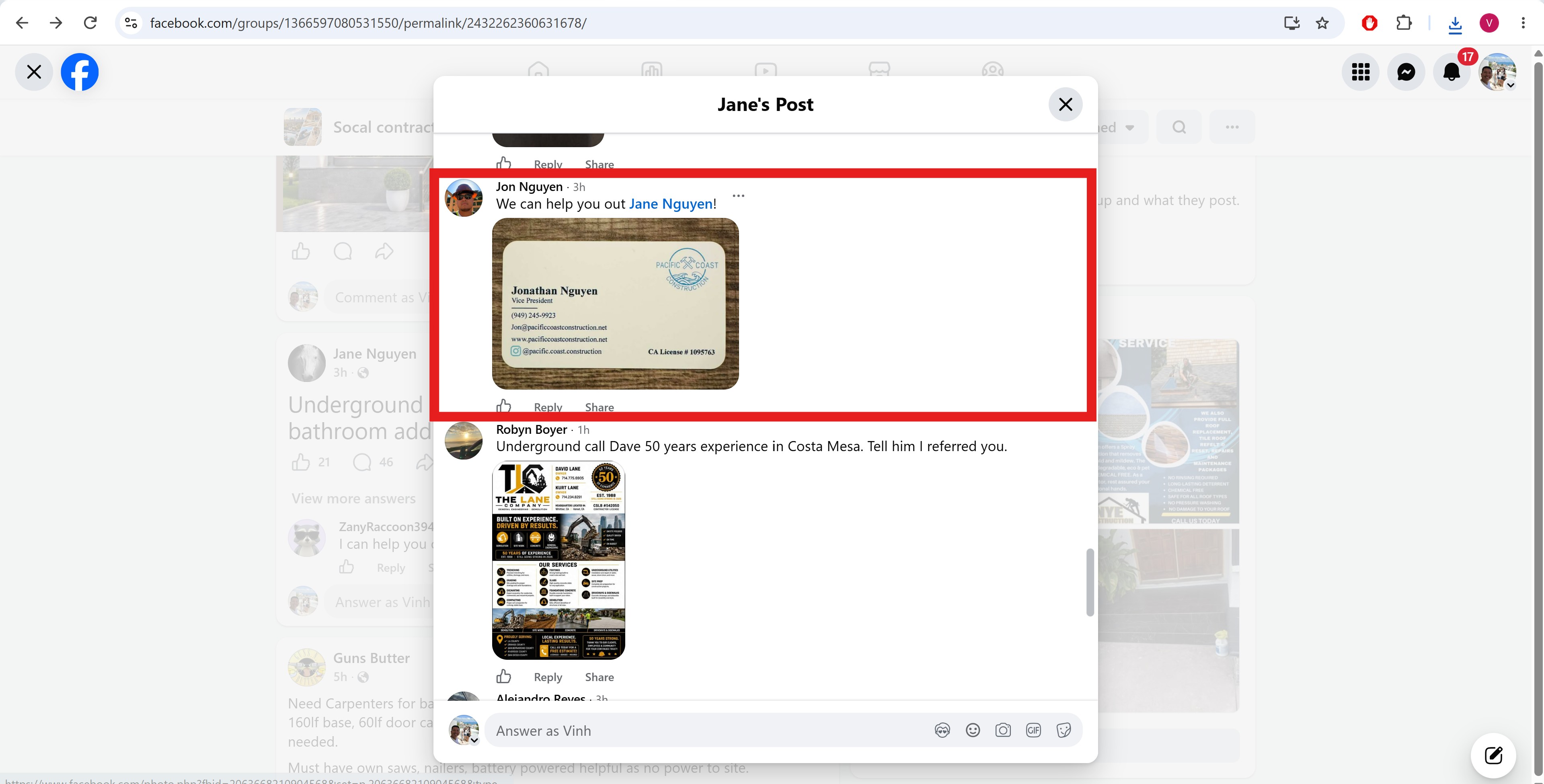Open Guns Butter's profile link
This screenshot has width=1544, height=784.
point(372,658)
